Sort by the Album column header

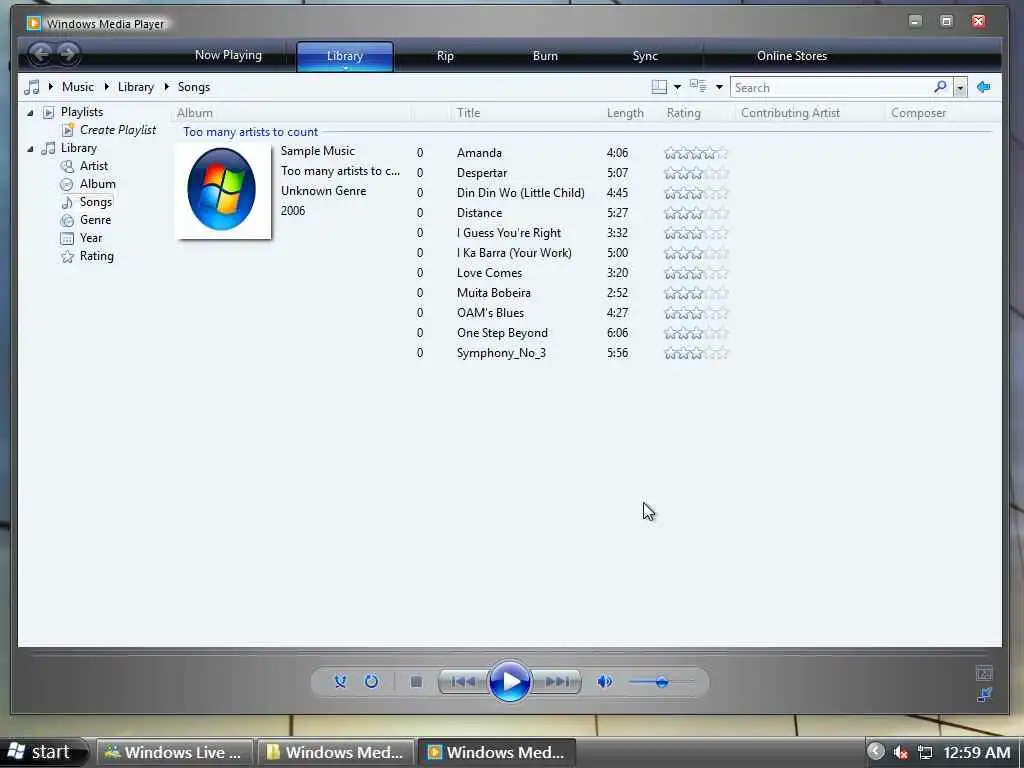click(195, 113)
